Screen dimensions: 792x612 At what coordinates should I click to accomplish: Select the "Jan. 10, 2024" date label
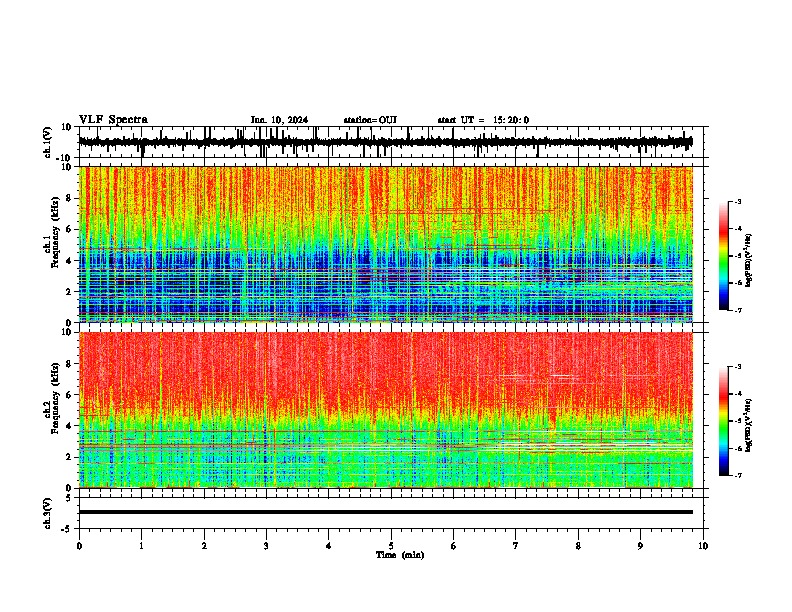click(279, 120)
